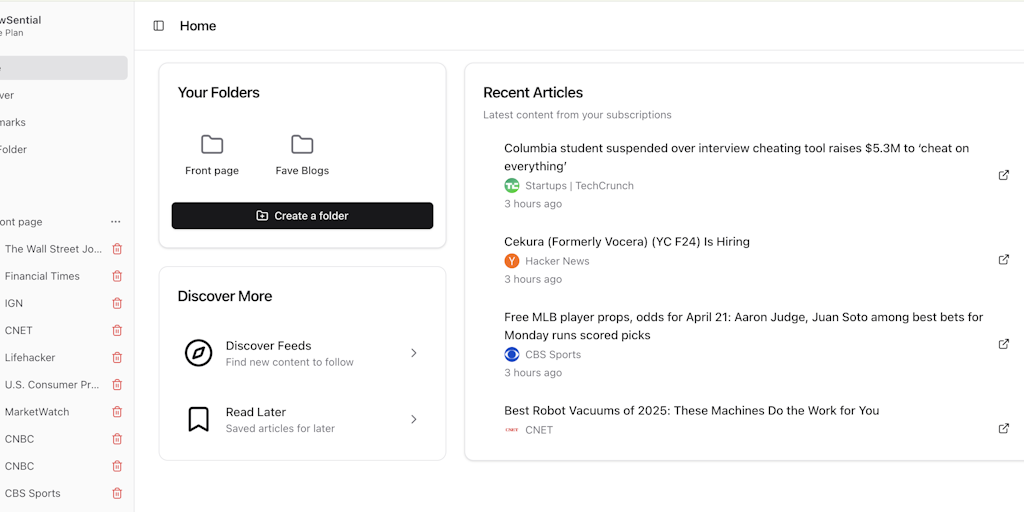Delete U.S. Consumer Pr... feed
Viewport: 1024px width, 512px height.
[117, 385]
